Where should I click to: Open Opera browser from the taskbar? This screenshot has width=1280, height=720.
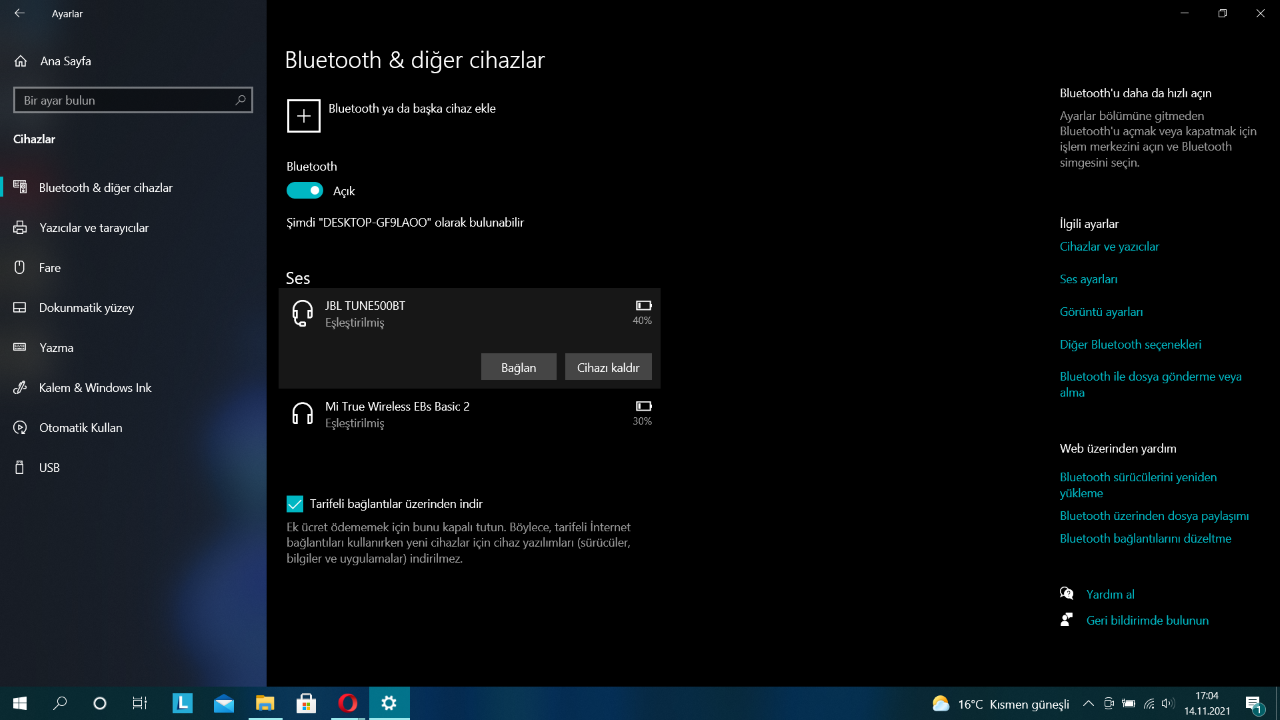coord(347,703)
